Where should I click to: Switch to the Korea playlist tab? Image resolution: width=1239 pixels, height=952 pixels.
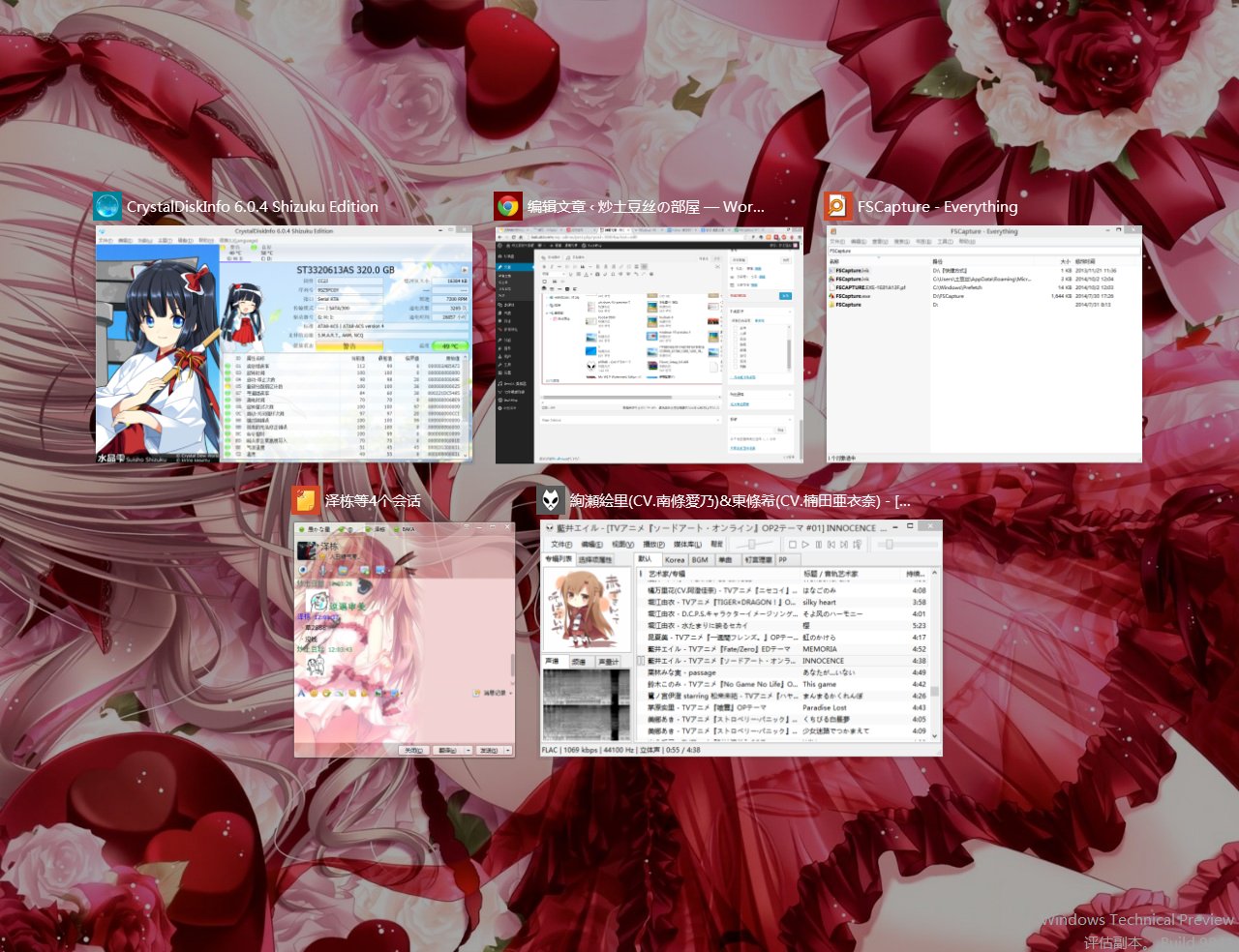point(675,559)
